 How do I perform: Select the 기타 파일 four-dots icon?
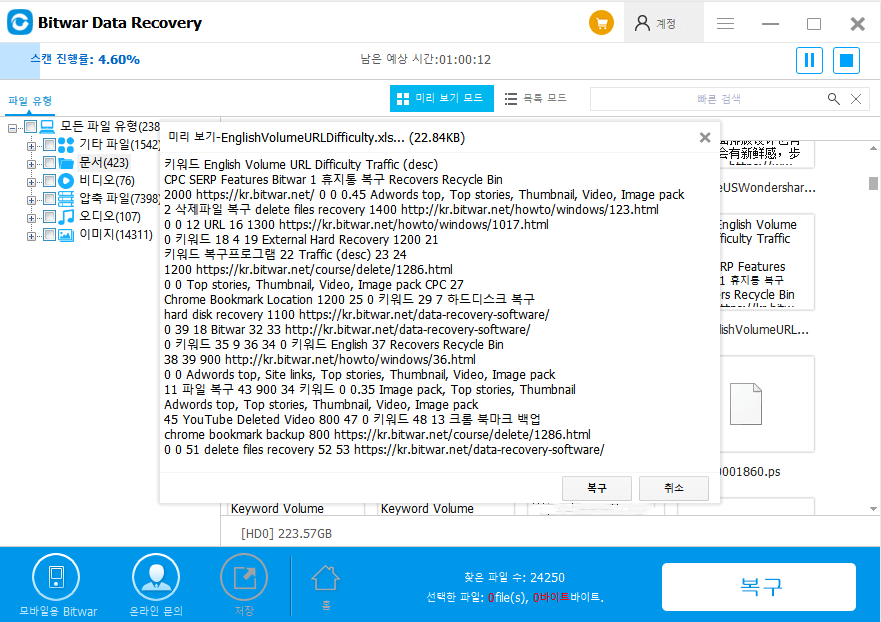(66, 145)
